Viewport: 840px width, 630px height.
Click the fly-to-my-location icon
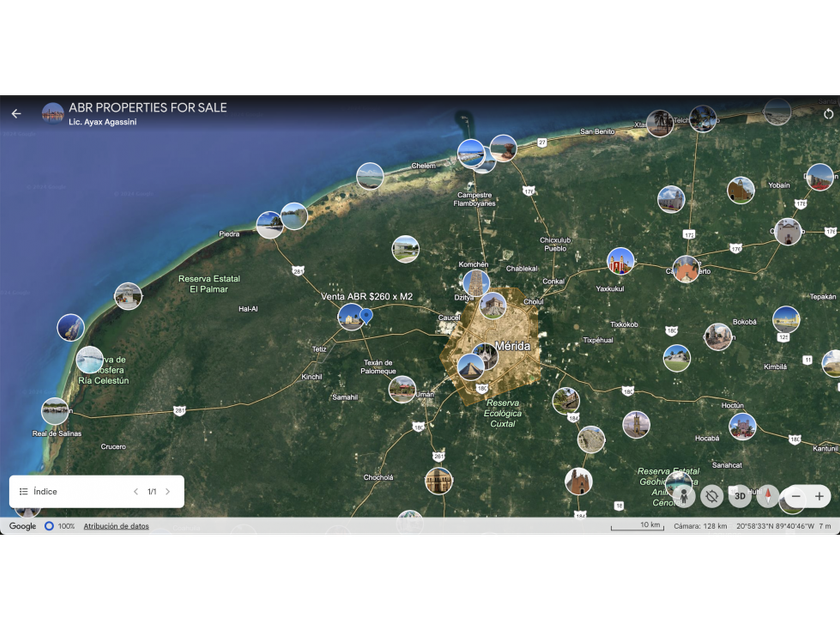(712, 496)
